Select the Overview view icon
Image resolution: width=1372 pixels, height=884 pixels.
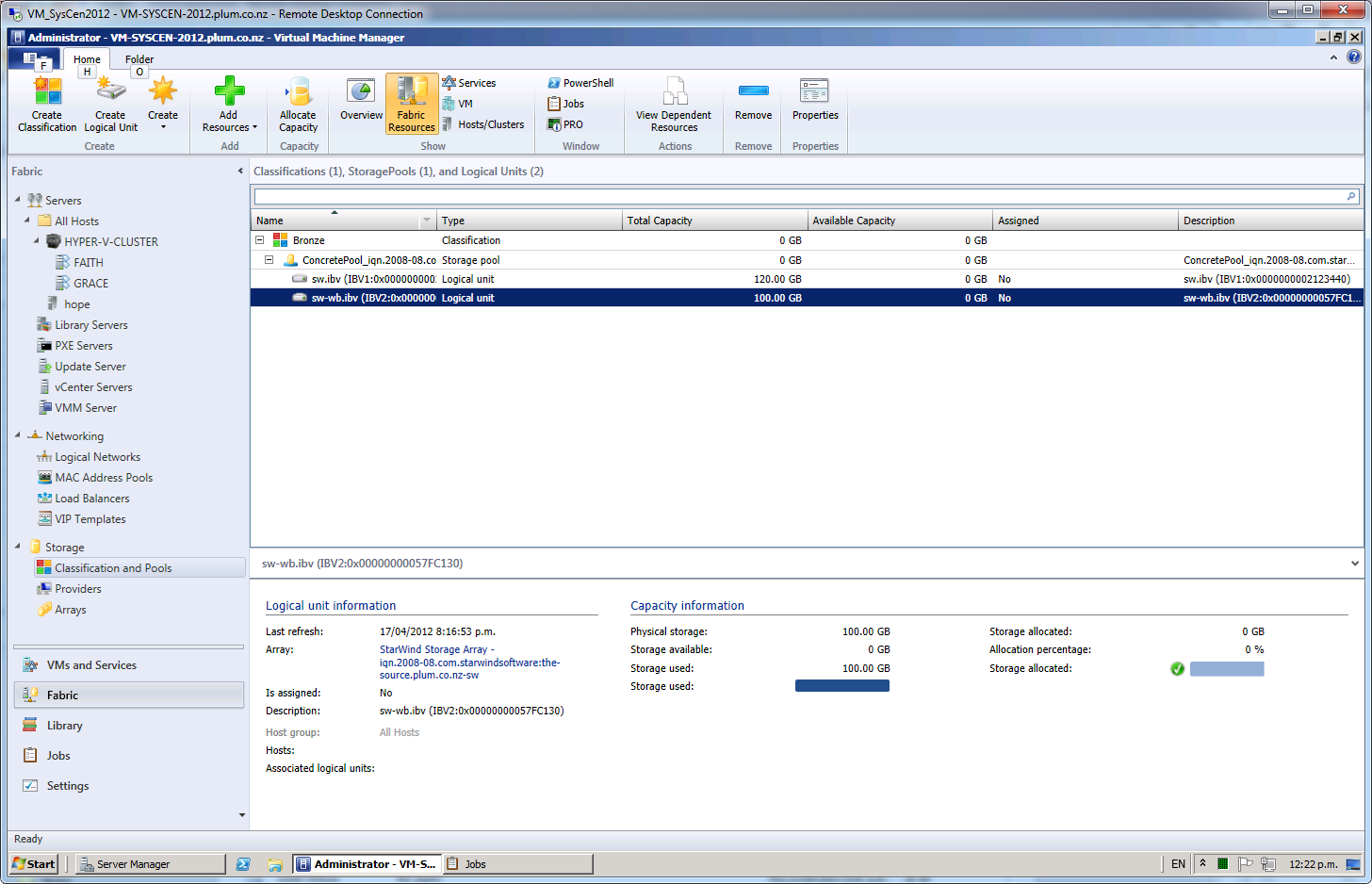point(361,100)
